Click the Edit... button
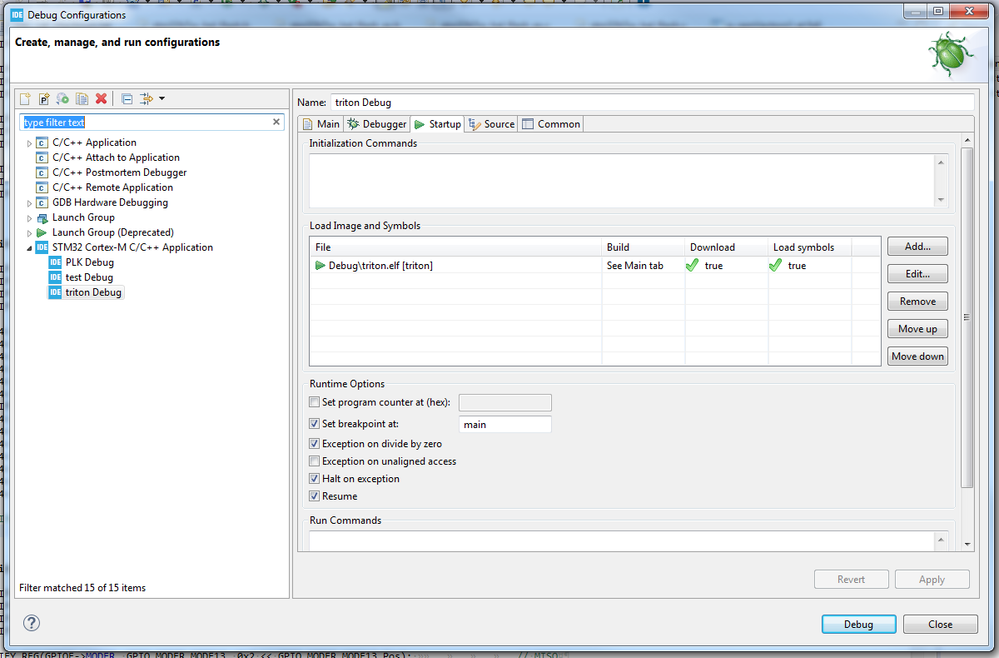Screen dimensions: 999x658 tap(917, 274)
